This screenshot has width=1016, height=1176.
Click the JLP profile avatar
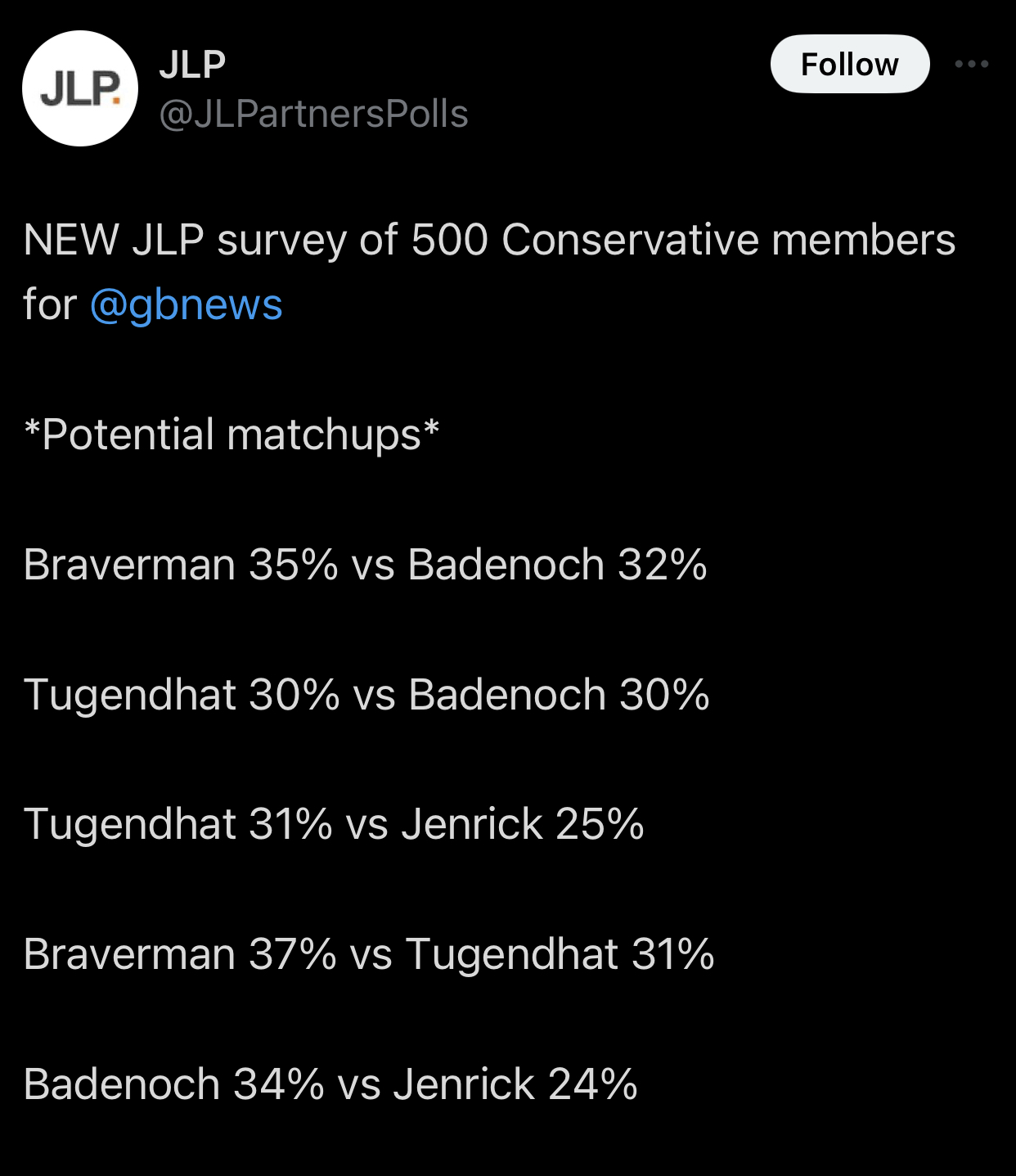(x=80, y=88)
